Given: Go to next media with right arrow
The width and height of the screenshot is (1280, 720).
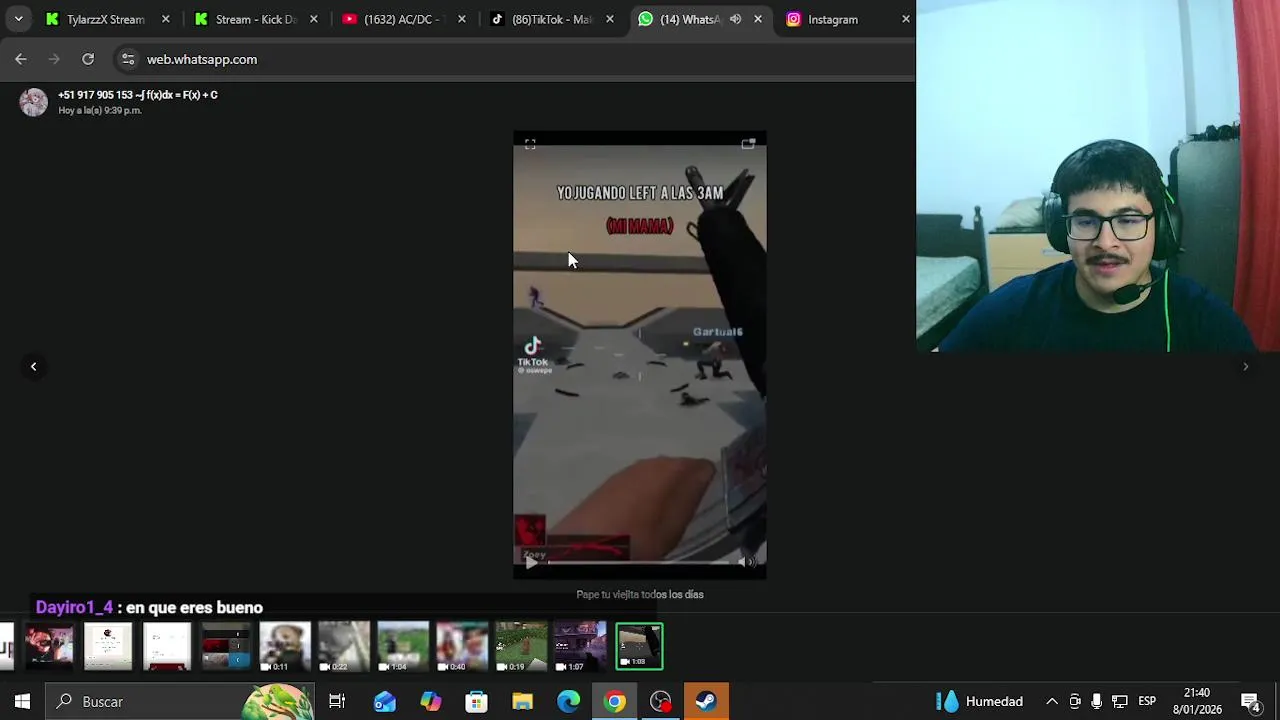Looking at the screenshot, I should tap(1245, 367).
